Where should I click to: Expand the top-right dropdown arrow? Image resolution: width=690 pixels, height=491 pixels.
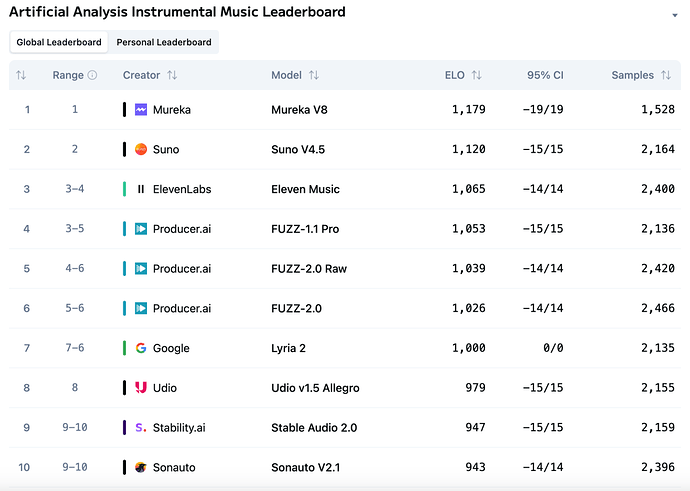pyautogui.click(x=674, y=16)
